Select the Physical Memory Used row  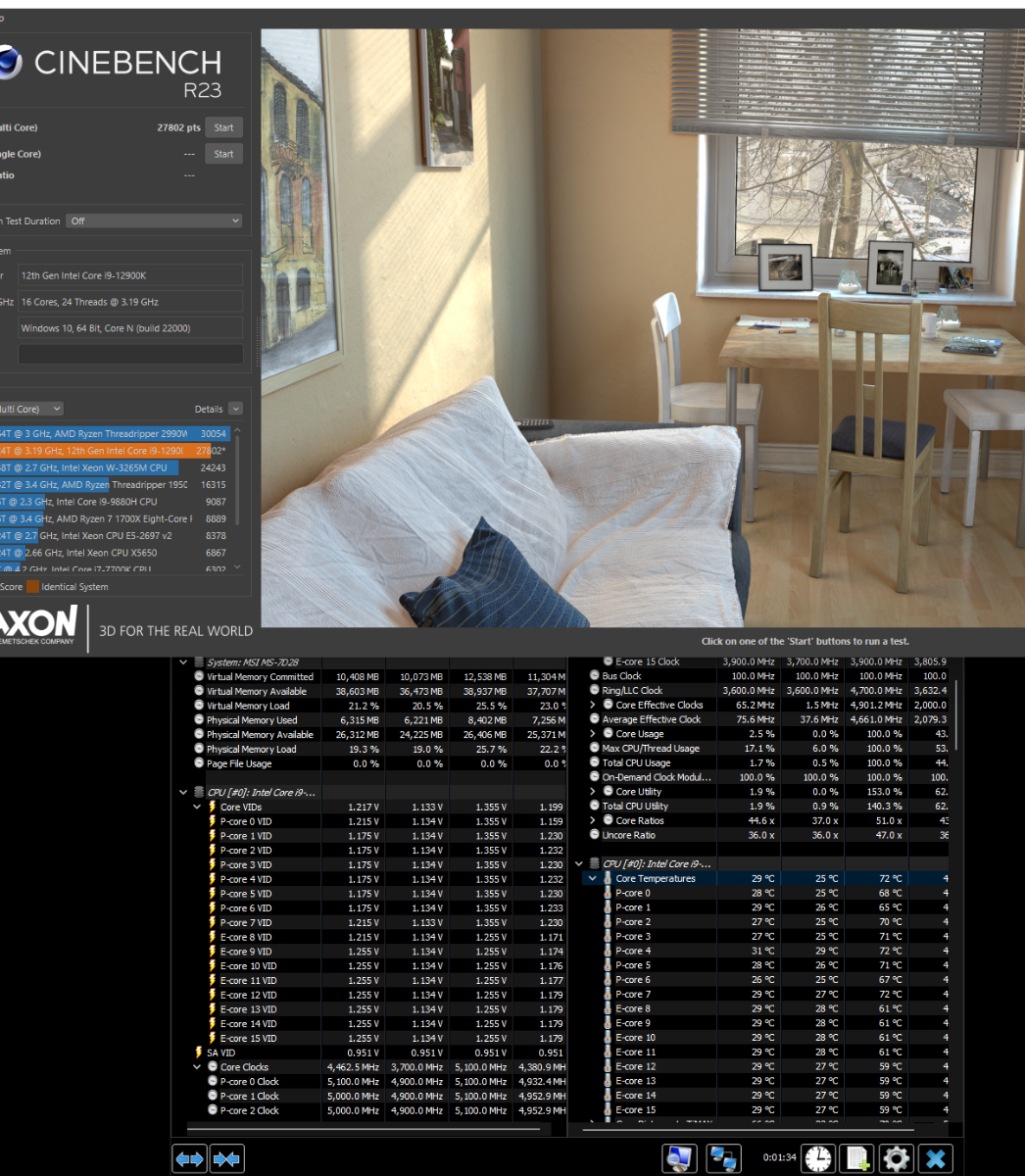371,720
